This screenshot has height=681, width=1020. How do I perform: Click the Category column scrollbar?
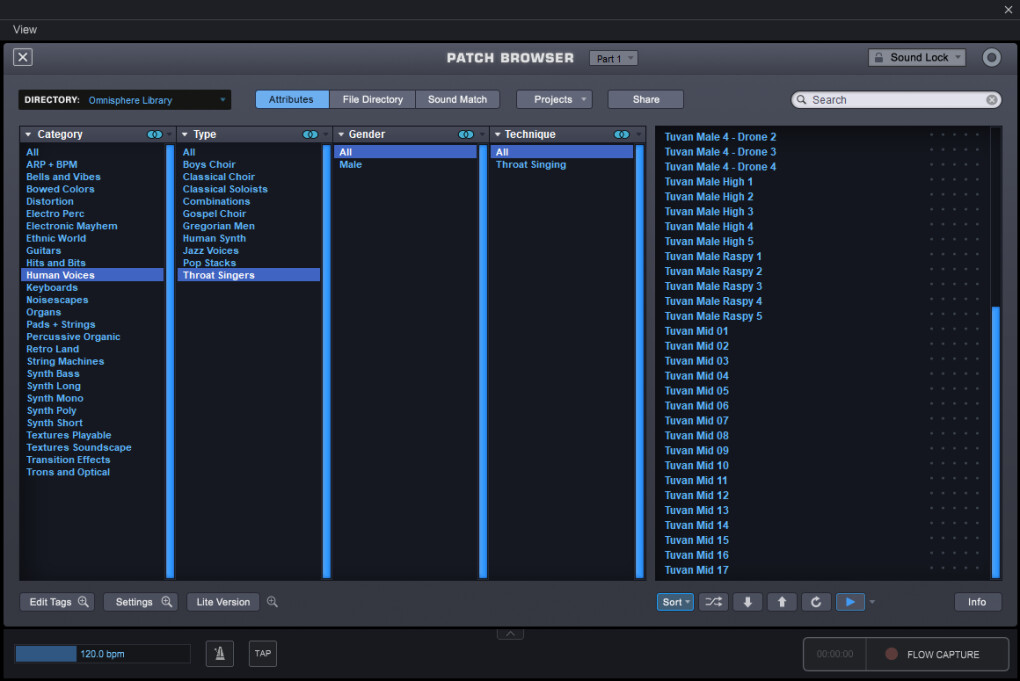pos(170,361)
